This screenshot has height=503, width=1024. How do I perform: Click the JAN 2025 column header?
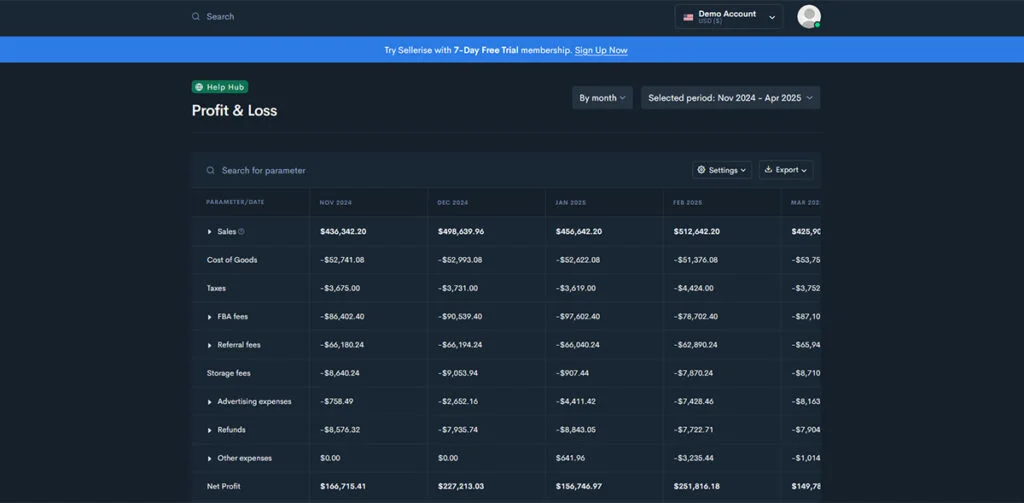coord(571,203)
